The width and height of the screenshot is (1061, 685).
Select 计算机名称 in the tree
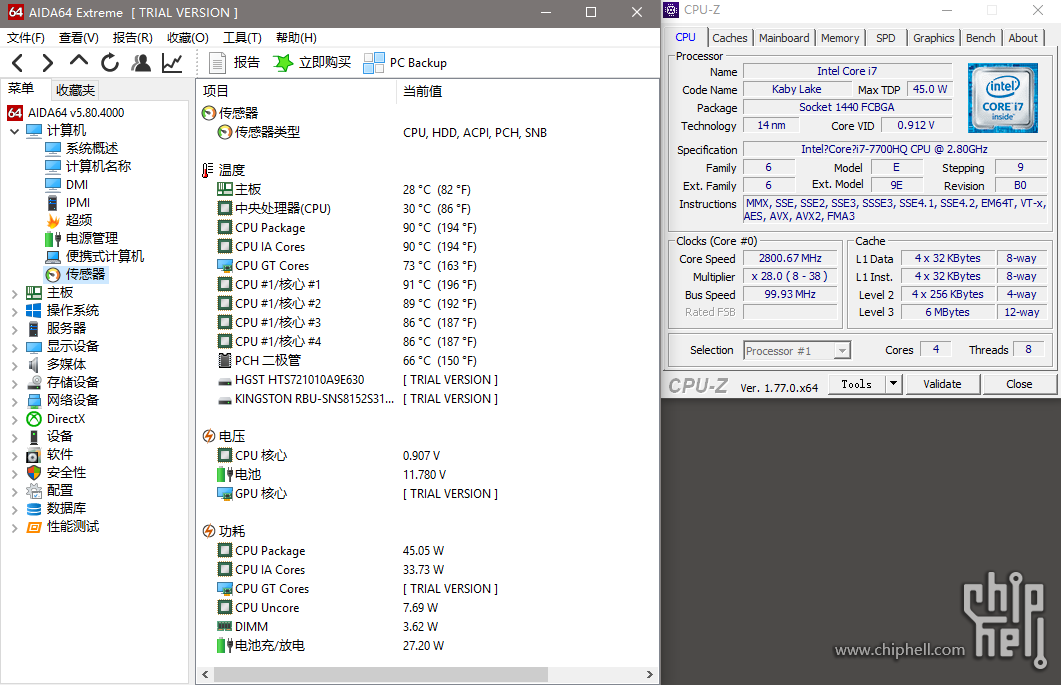88,166
